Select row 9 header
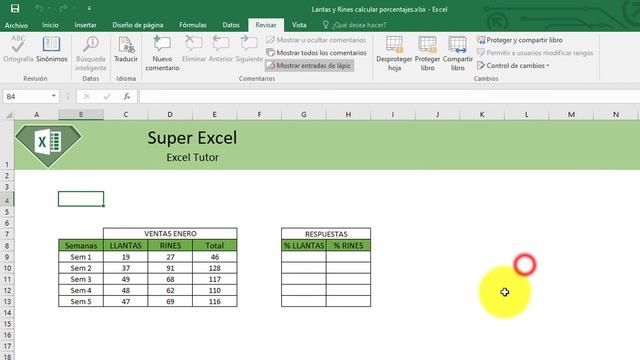The image size is (640, 360). click(7, 257)
